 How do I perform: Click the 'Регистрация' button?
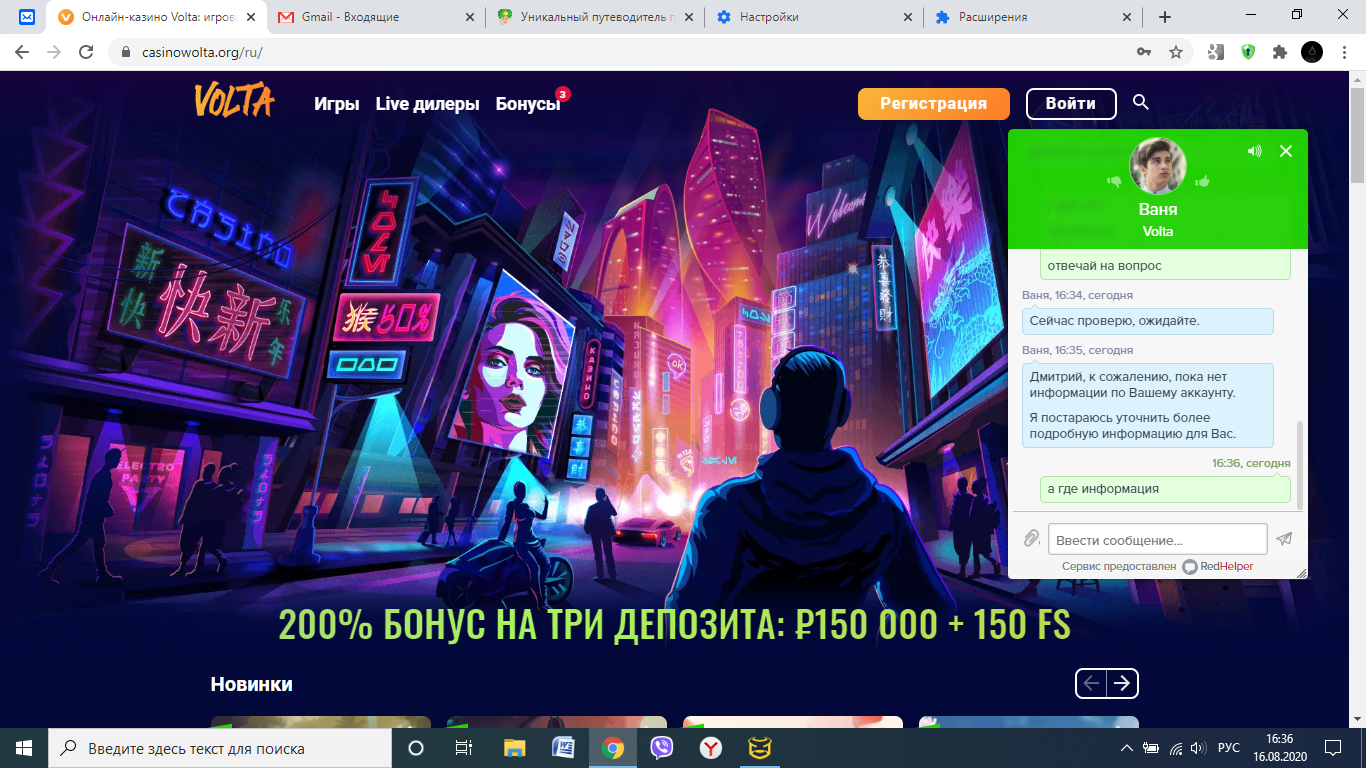pos(933,103)
